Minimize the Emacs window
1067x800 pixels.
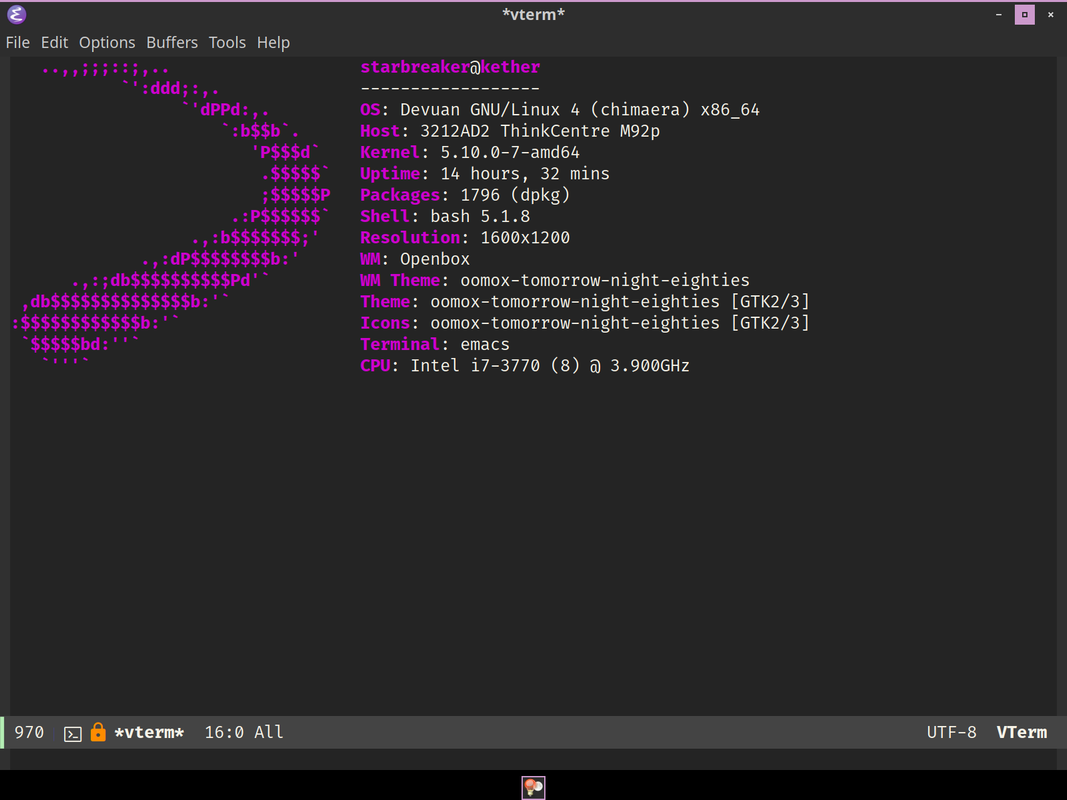coord(999,14)
